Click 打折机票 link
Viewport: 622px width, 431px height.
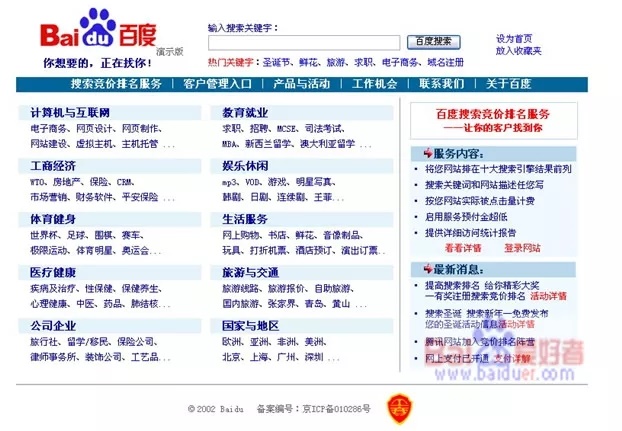tap(268, 251)
